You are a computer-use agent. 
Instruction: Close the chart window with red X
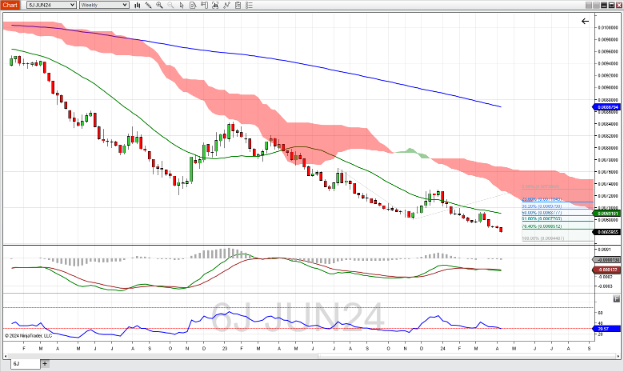[x=619, y=5]
